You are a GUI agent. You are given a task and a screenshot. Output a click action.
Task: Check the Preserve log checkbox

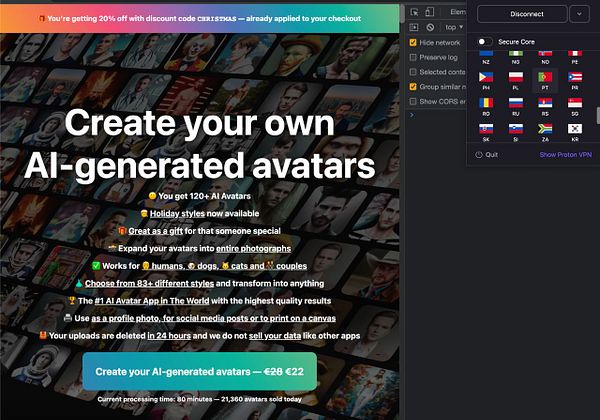[x=413, y=57]
